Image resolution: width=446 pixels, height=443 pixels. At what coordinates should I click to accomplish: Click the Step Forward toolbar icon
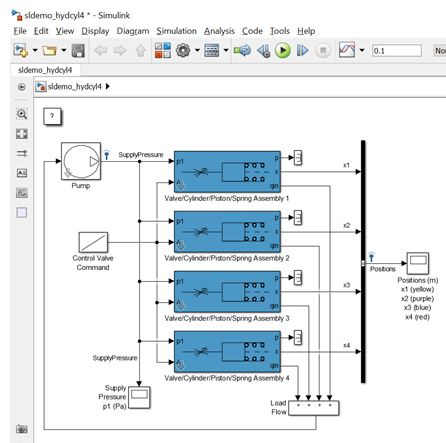[302, 51]
